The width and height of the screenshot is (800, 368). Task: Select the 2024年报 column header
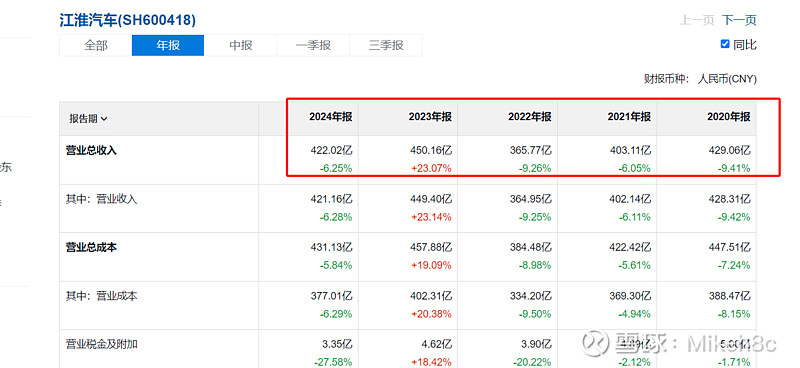click(330, 117)
